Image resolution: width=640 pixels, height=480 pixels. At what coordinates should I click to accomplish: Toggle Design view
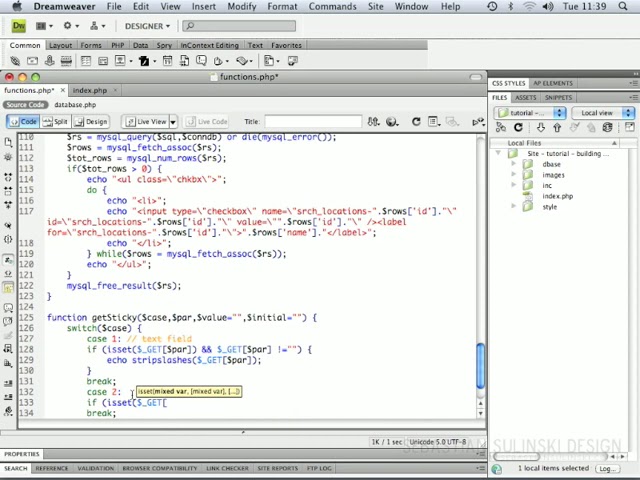(91, 122)
